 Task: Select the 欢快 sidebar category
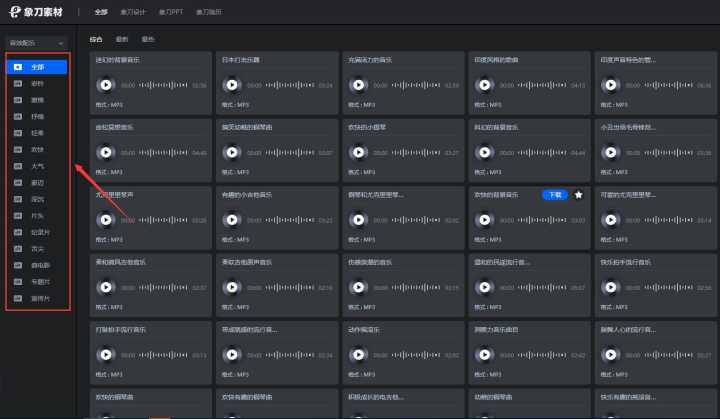pos(38,150)
